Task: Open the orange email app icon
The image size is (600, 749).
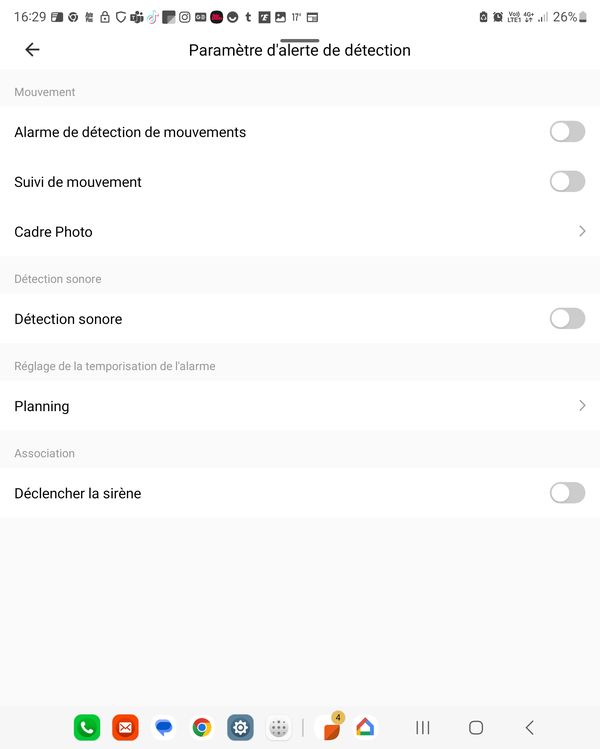Action: pos(125,728)
